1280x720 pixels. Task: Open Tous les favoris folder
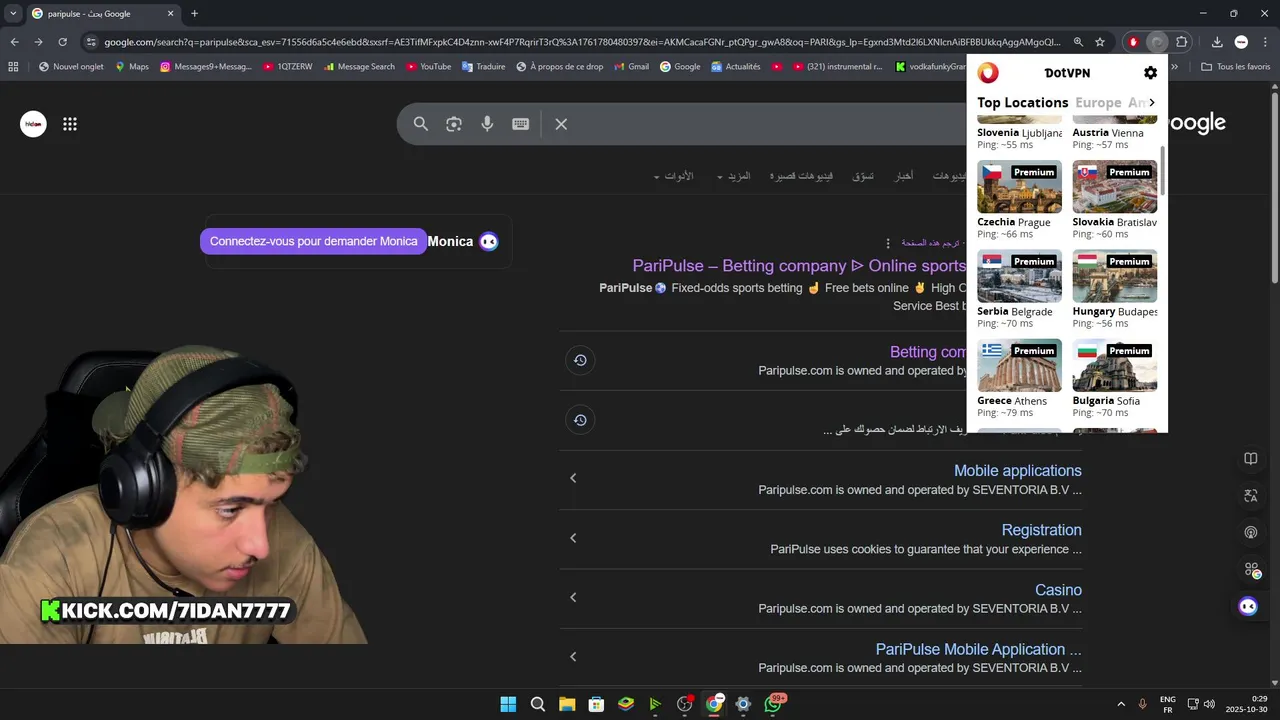pos(1236,67)
